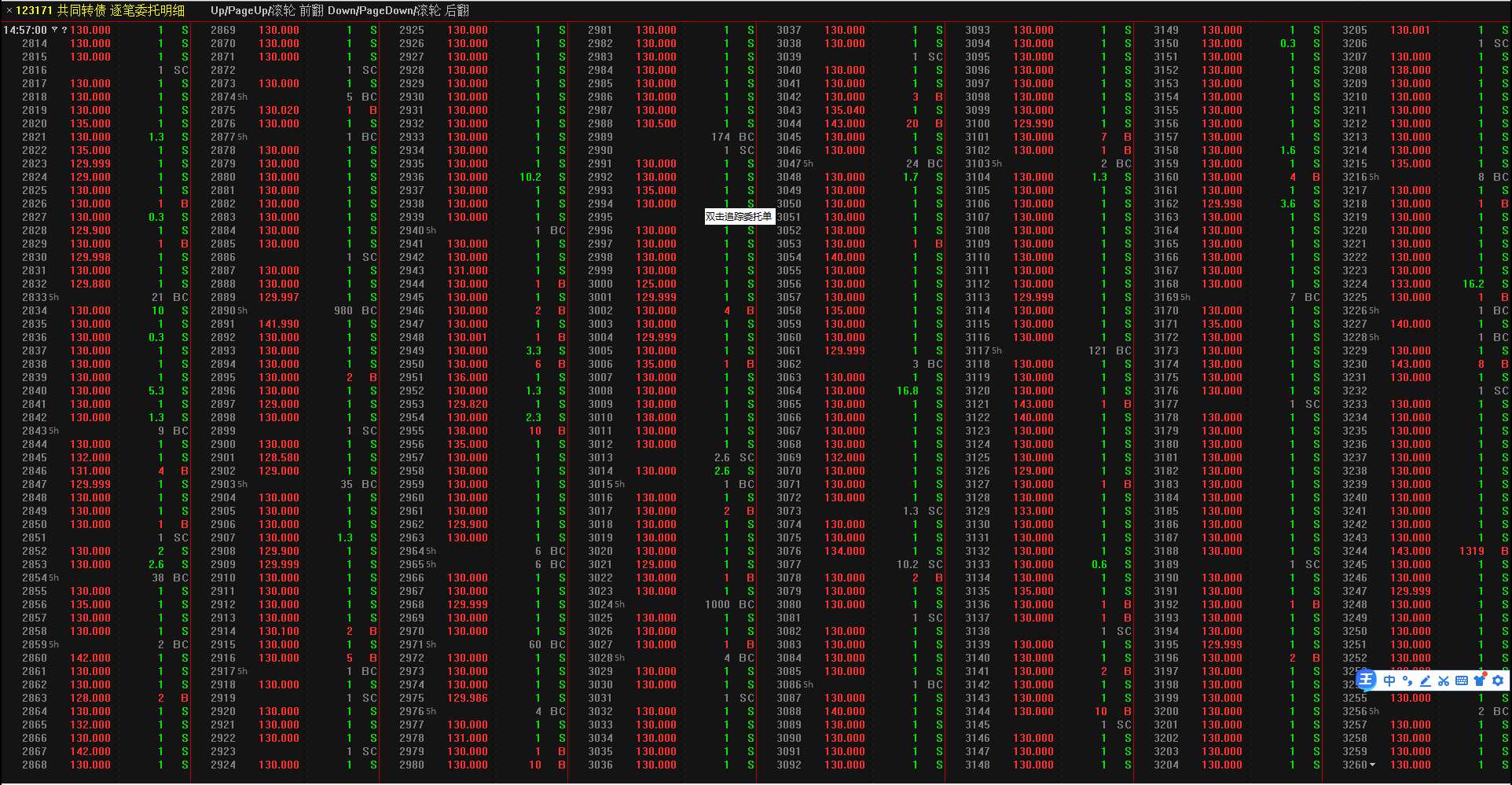Click the question mark help icon
The height and width of the screenshot is (785, 1512).
64,30
